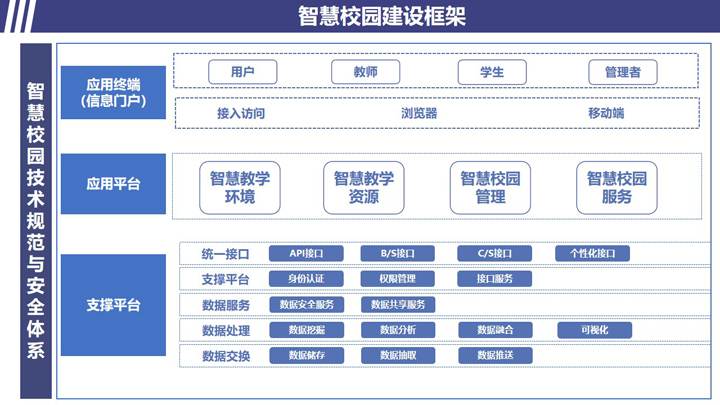Viewport: 720px width, 405px height.
Task: Click the 身份认证 button
Action: [307, 279]
